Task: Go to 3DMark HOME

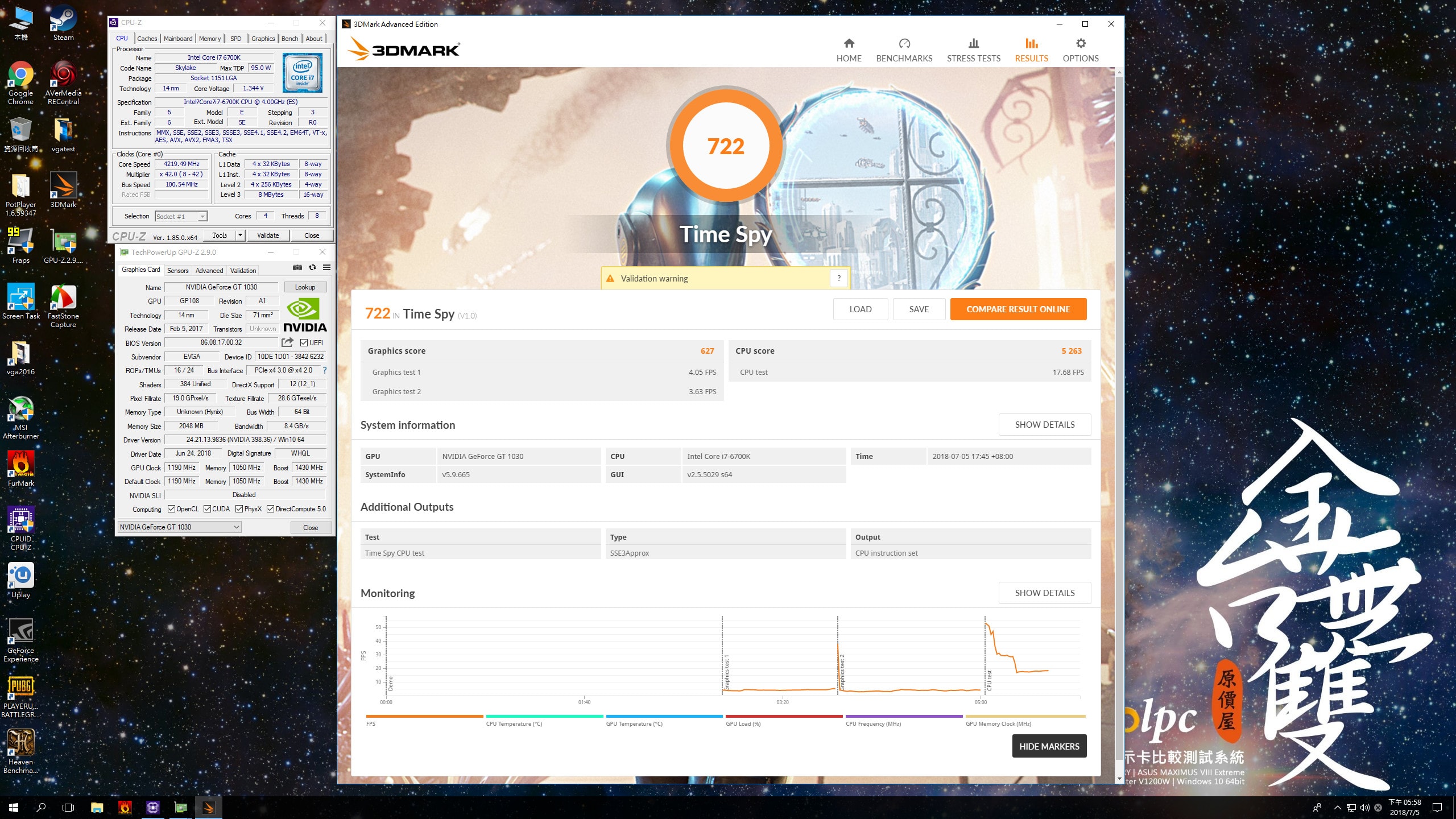Action: (x=849, y=50)
